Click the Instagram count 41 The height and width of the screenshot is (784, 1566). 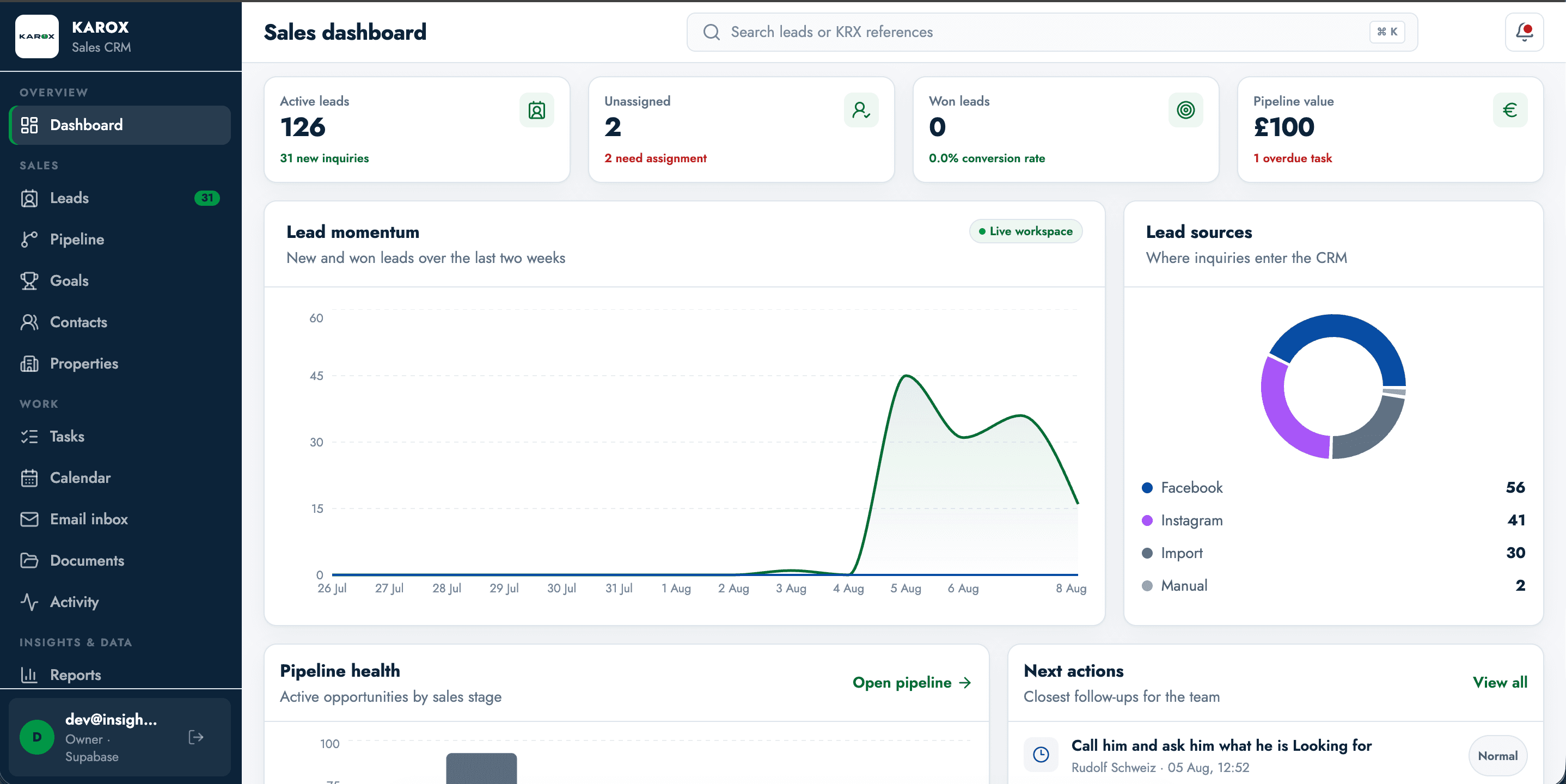(x=1516, y=520)
